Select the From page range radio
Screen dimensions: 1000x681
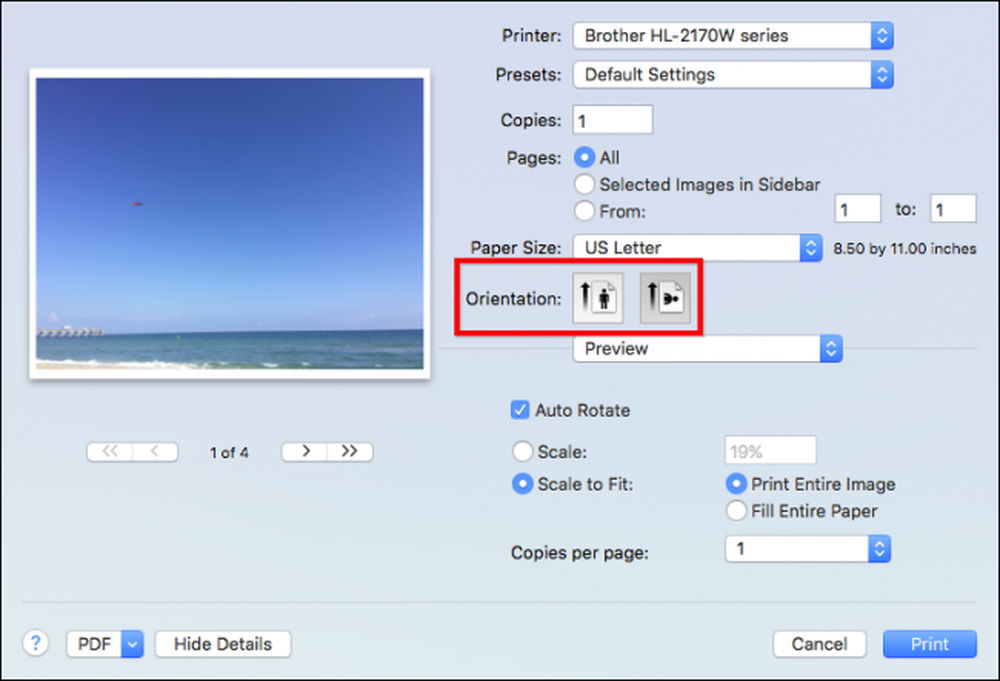(x=584, y=211)
